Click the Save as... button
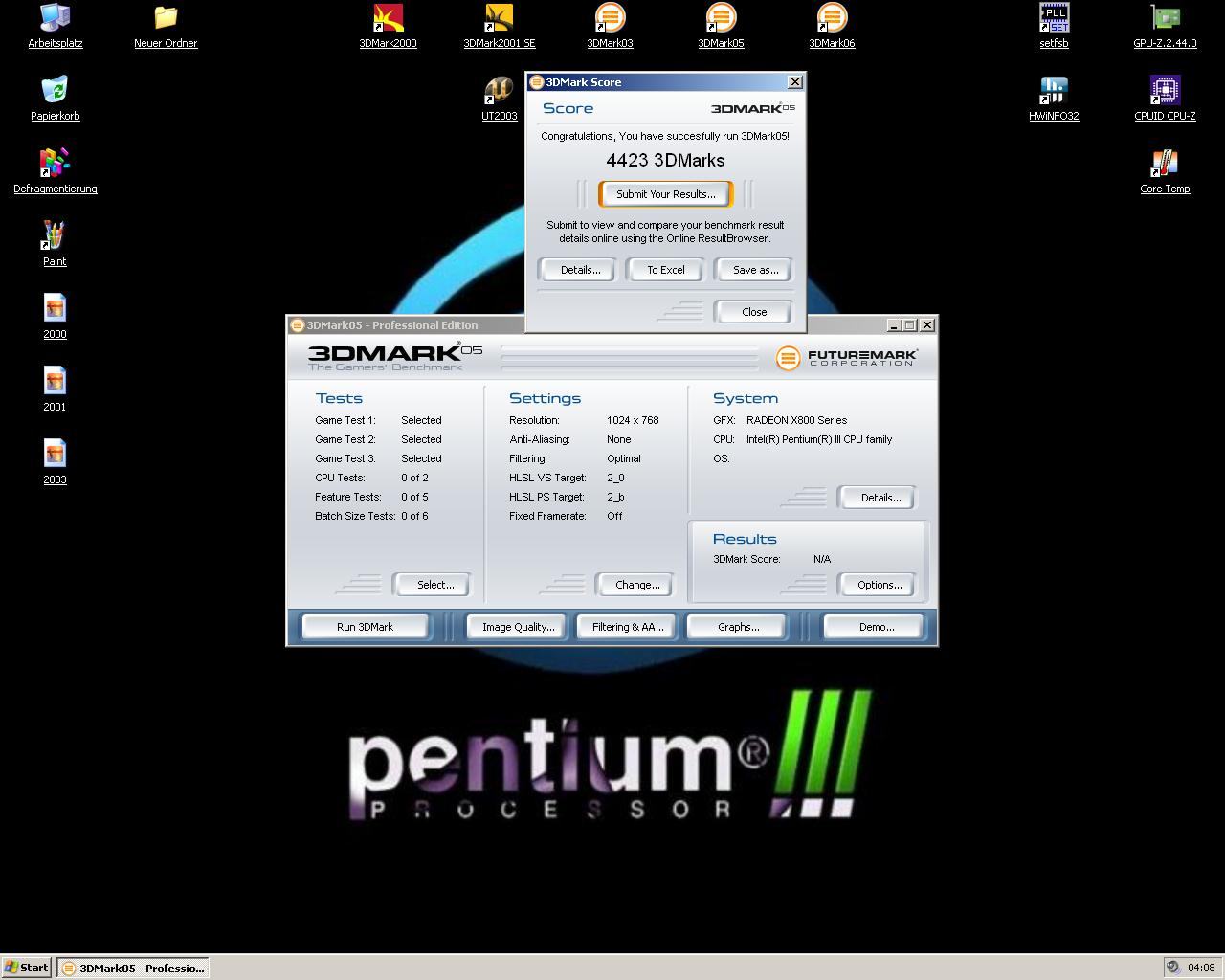 click(755, 270)
